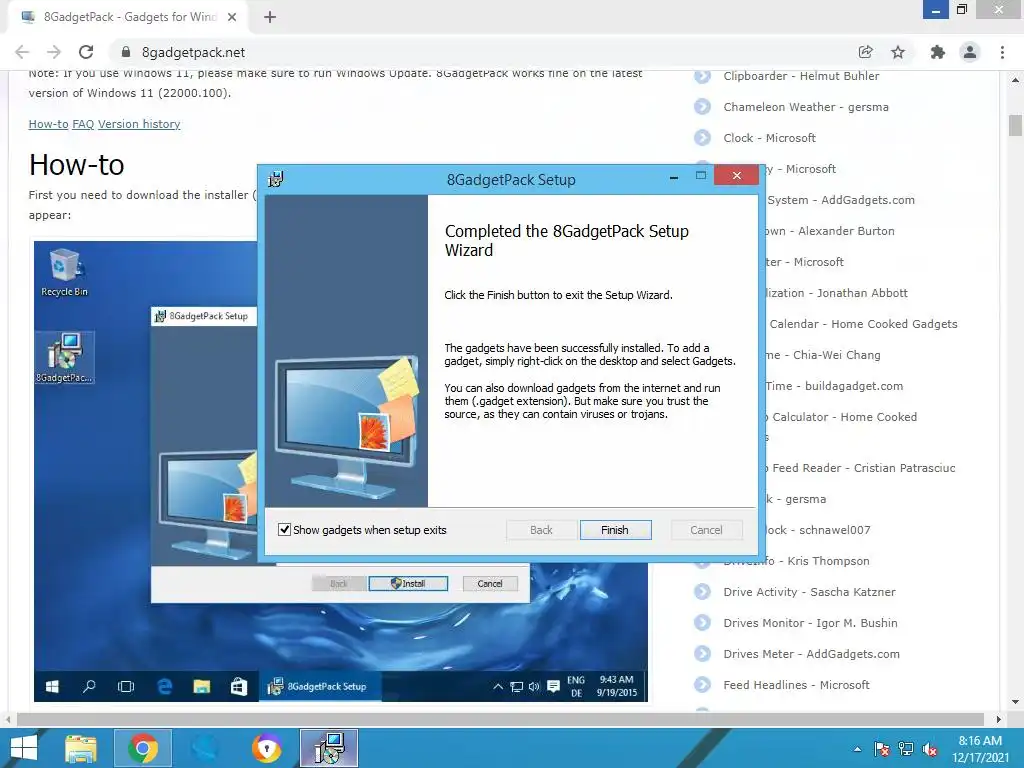
Task: Switch to Chrome on the taskbar
Action: click(x=142, y=748)
